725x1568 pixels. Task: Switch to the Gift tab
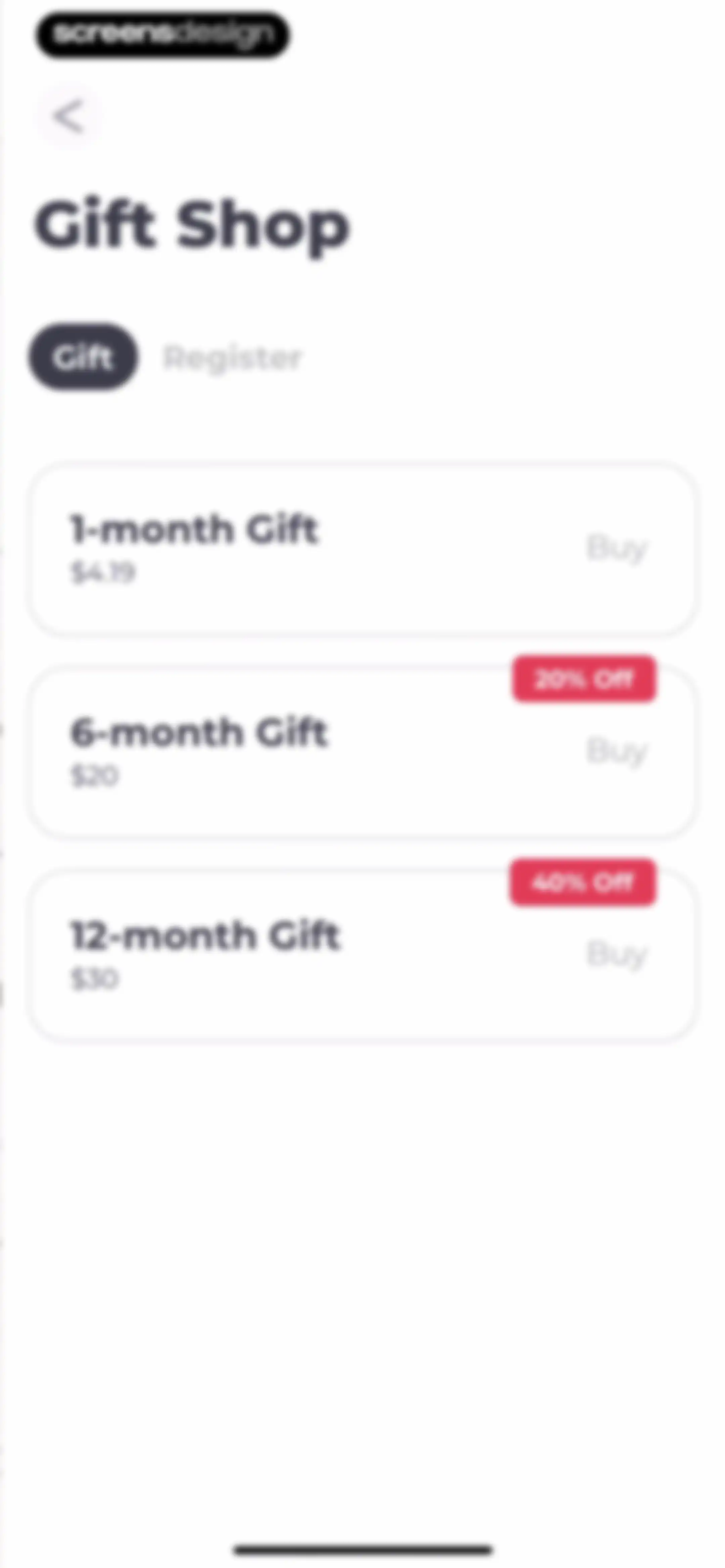(83, 357)
